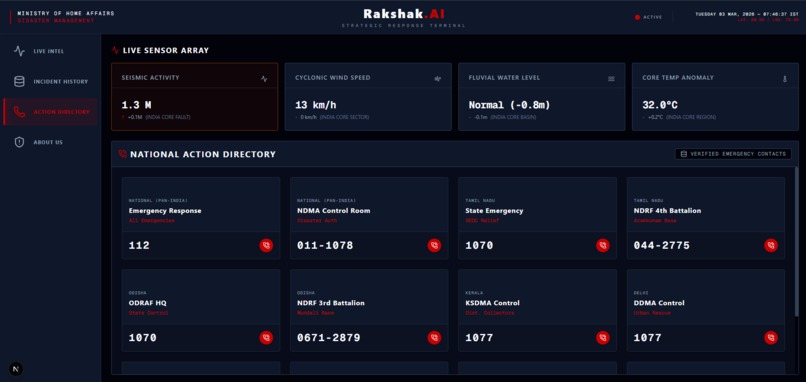The height and width of the screenshot is (382, 806).
Task: Click the 0671-2879 phone number
Action: point(328,338)
